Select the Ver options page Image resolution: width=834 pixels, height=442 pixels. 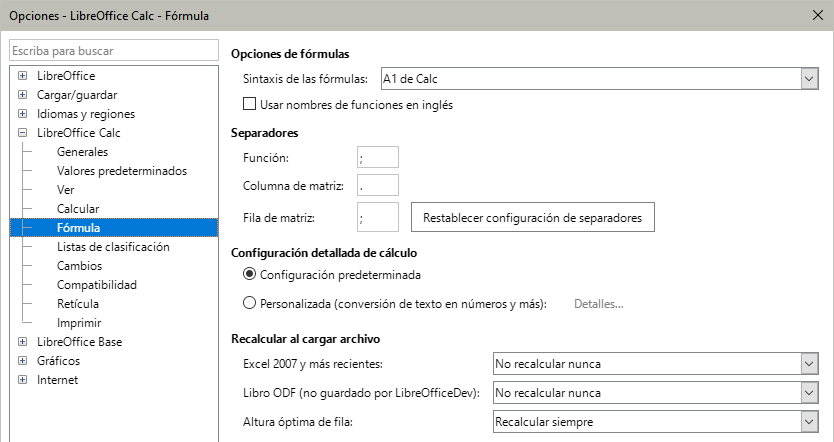[x=65, y=190]
